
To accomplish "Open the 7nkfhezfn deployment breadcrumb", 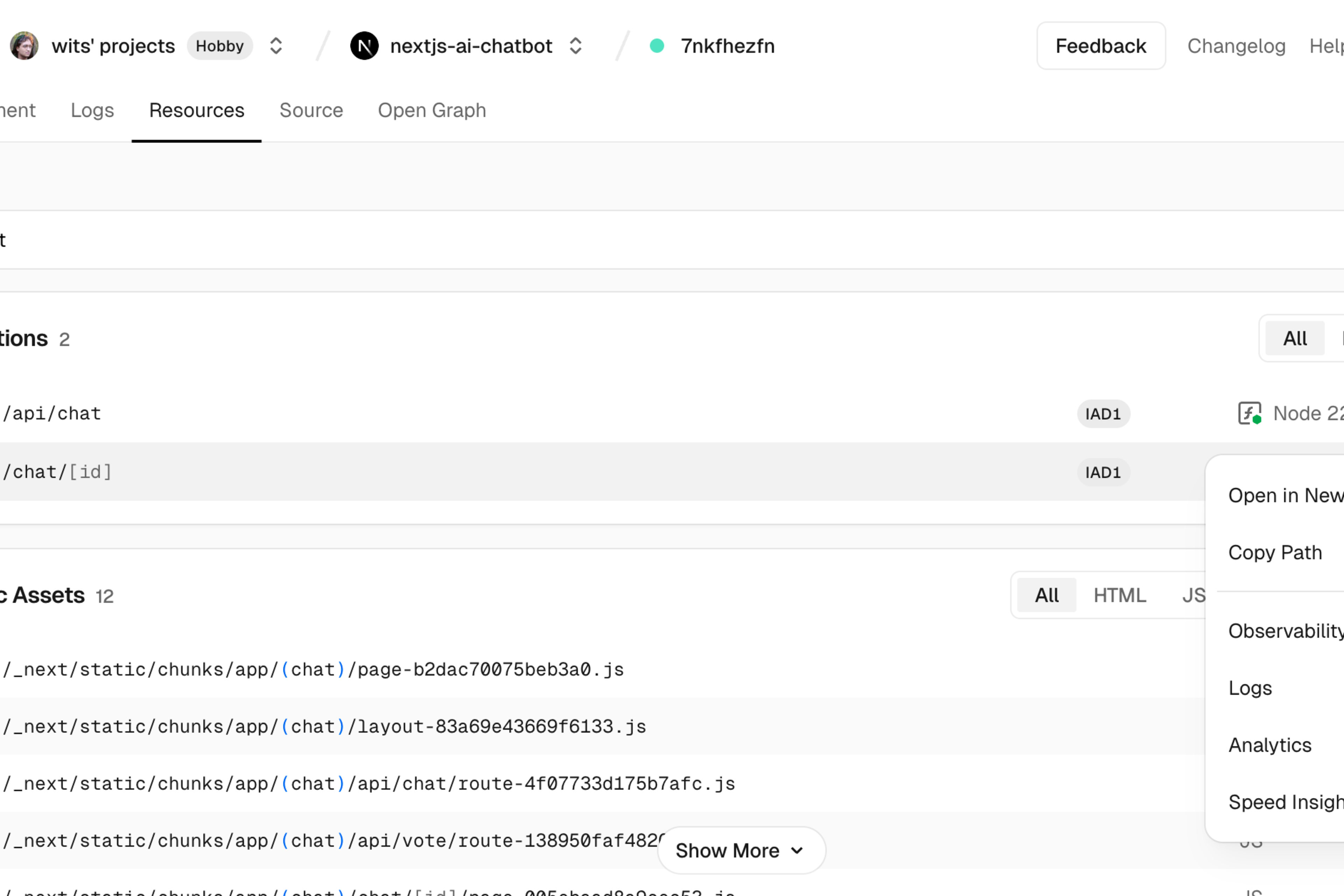I will pyautogui.click(x=727, y=46).
